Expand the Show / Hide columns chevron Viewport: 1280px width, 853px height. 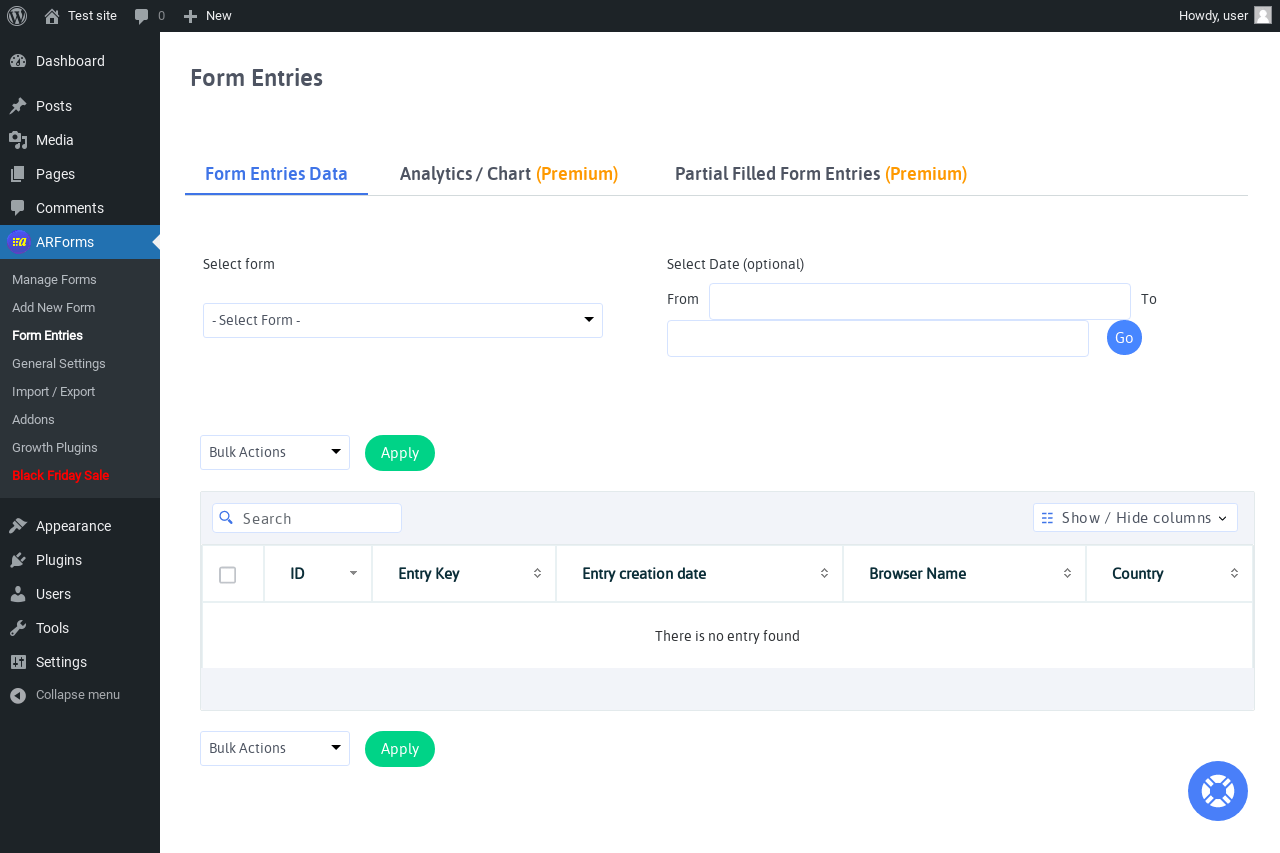tap(1222, 518)
